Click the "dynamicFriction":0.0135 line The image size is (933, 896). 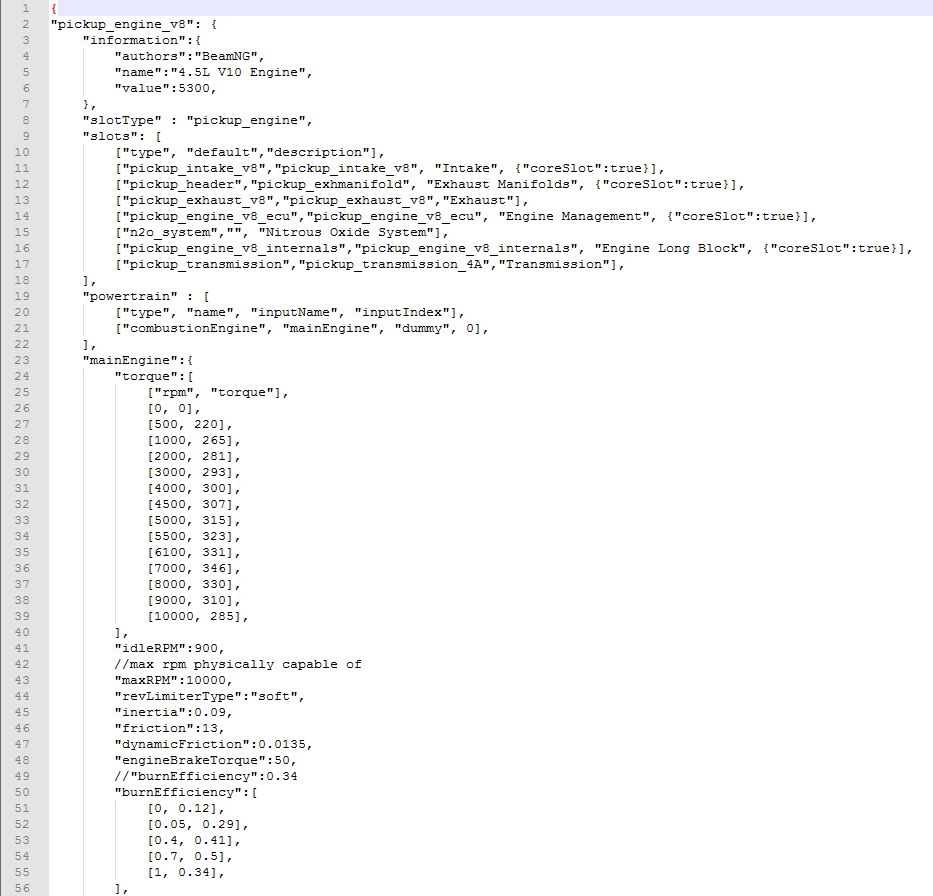pos(213,744)
